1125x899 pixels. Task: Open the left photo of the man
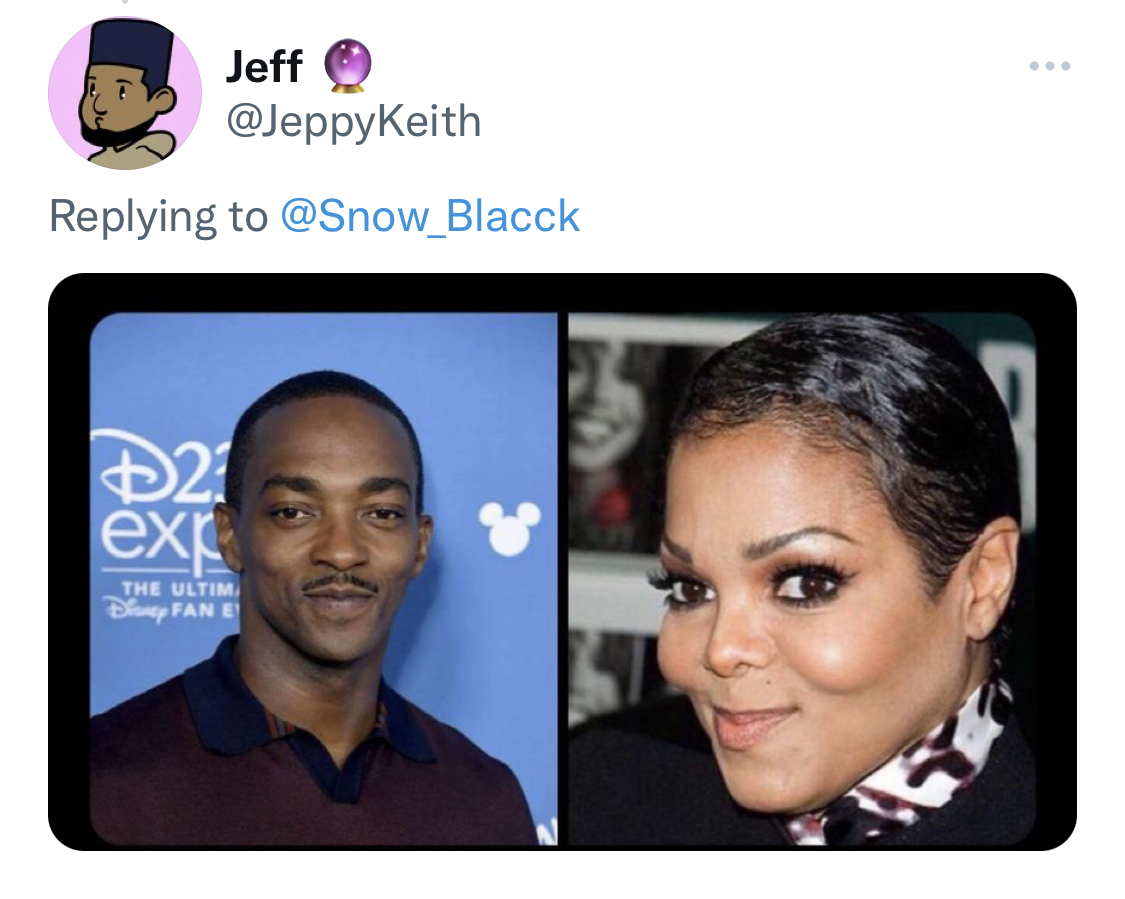[x=324, y=578]
